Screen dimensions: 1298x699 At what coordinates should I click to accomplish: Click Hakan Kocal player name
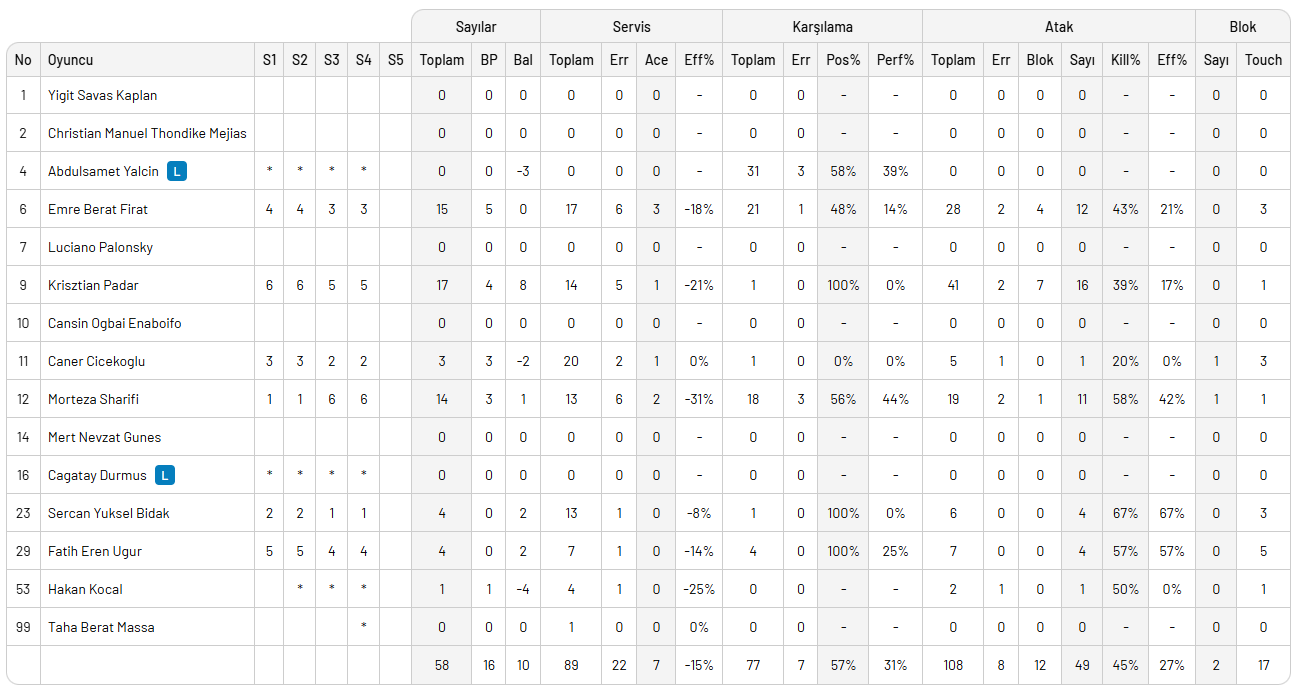[x=85, y=589]
